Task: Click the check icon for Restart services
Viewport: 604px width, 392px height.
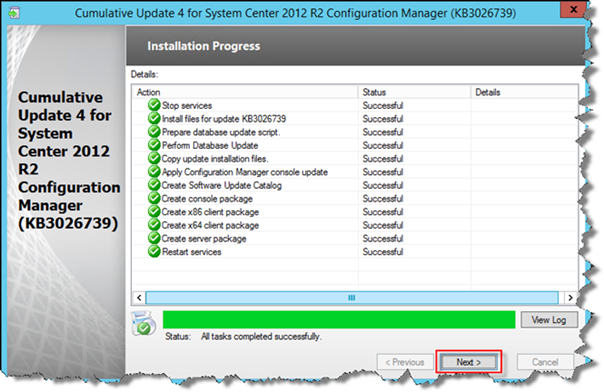Action: (154, 251)
